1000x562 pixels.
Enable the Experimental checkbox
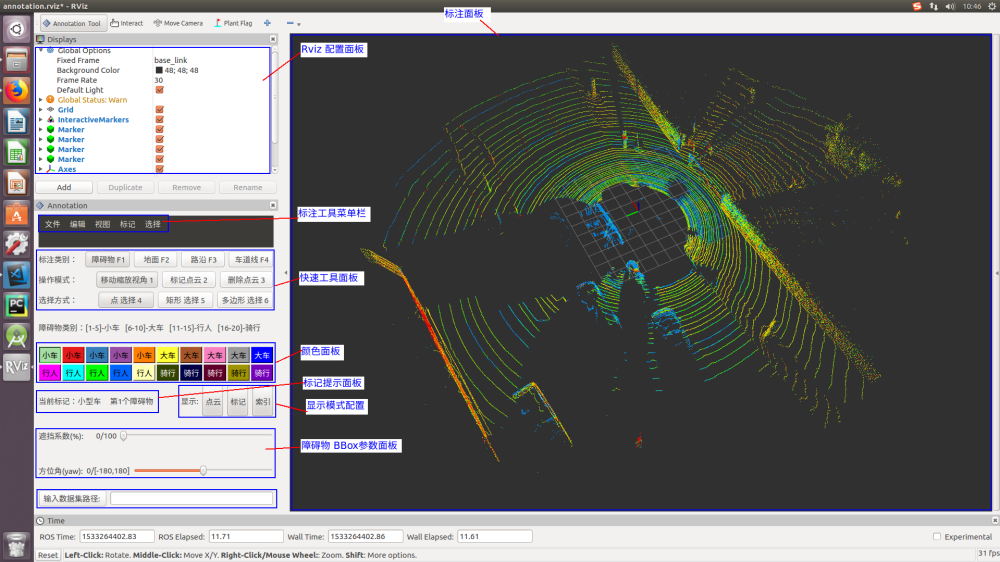coord(937,536)
